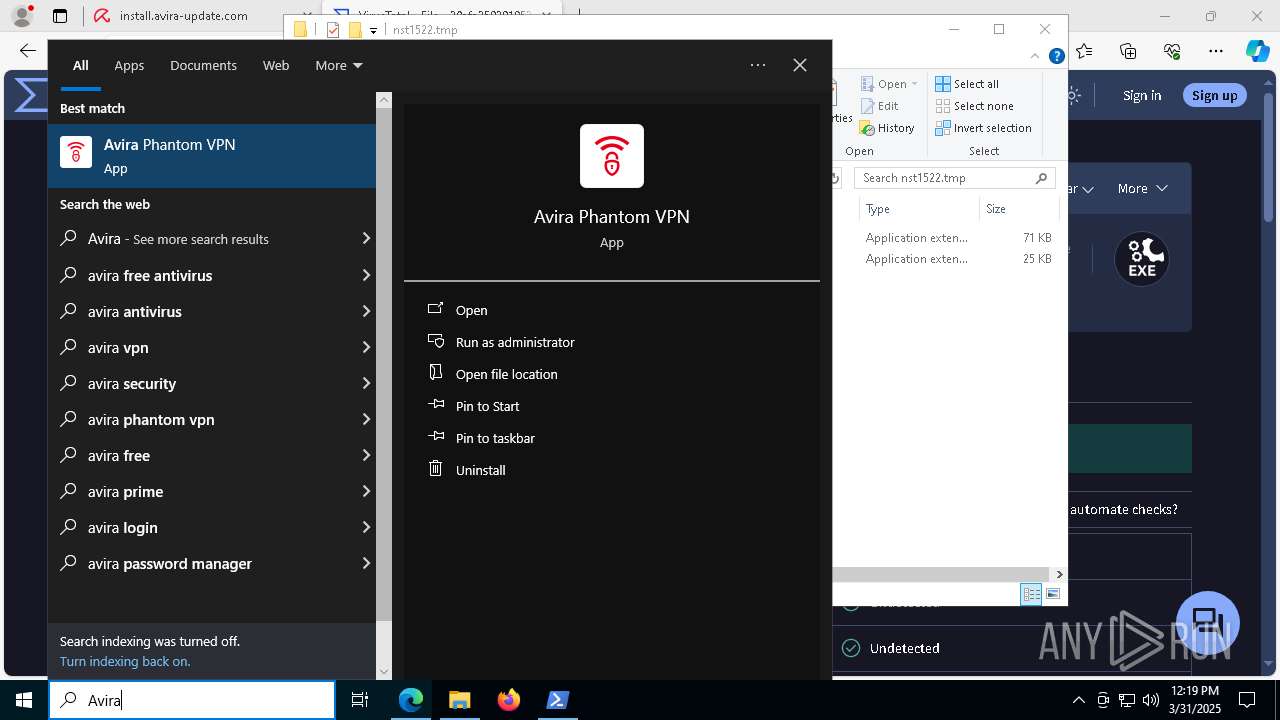
Task: Select Pin to taskbar
Action: (495, 438)
